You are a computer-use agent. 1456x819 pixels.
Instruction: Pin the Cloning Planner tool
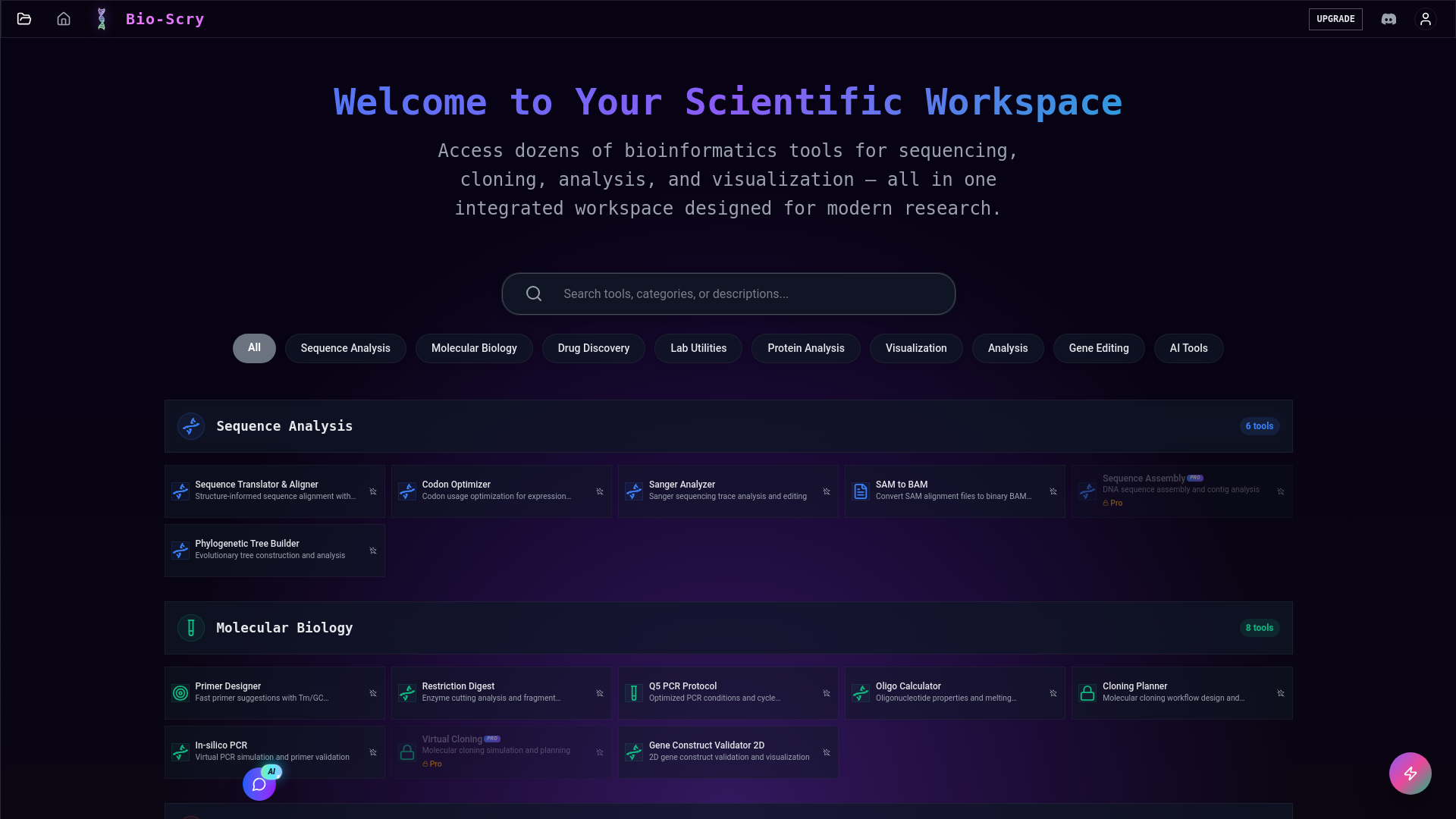coord(1281,693)
